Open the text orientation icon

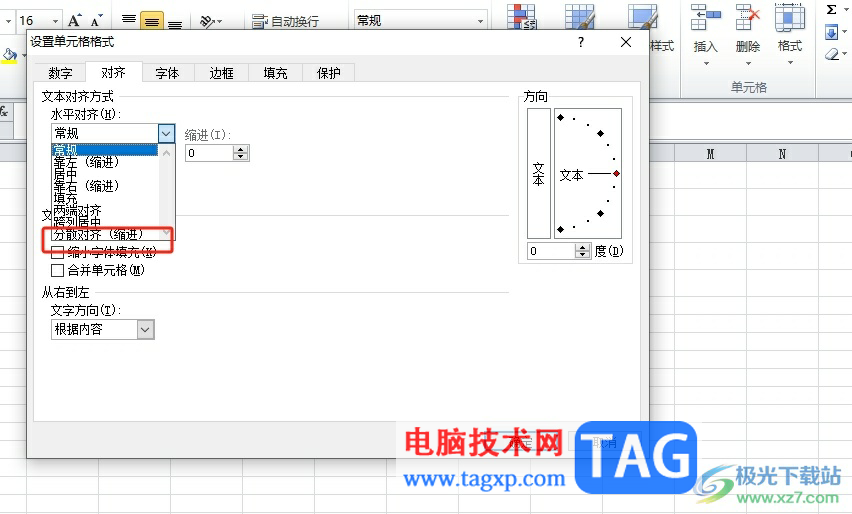[208, 21]
